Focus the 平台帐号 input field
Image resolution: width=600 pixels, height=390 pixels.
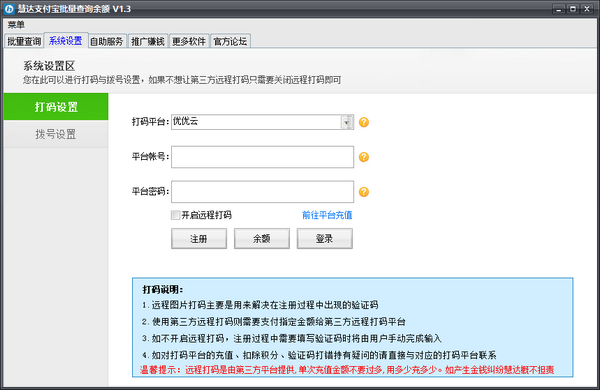click(x=262, y=157)
